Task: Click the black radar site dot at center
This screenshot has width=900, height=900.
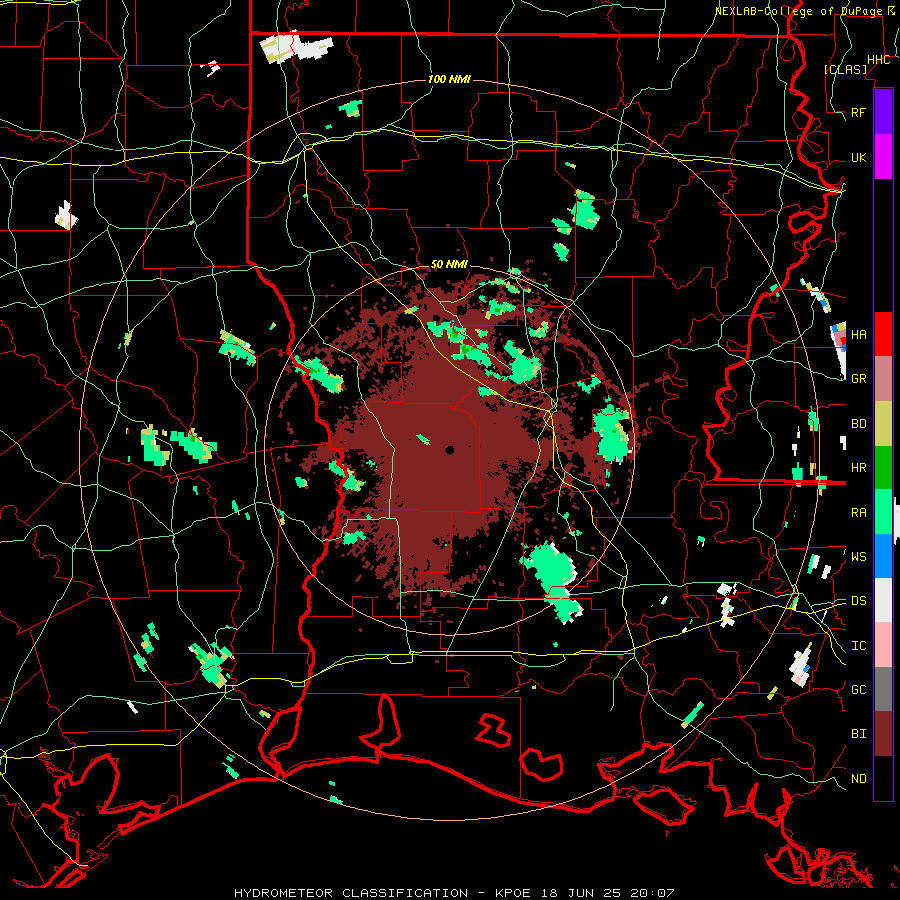Action: click(x=449, y=450)
